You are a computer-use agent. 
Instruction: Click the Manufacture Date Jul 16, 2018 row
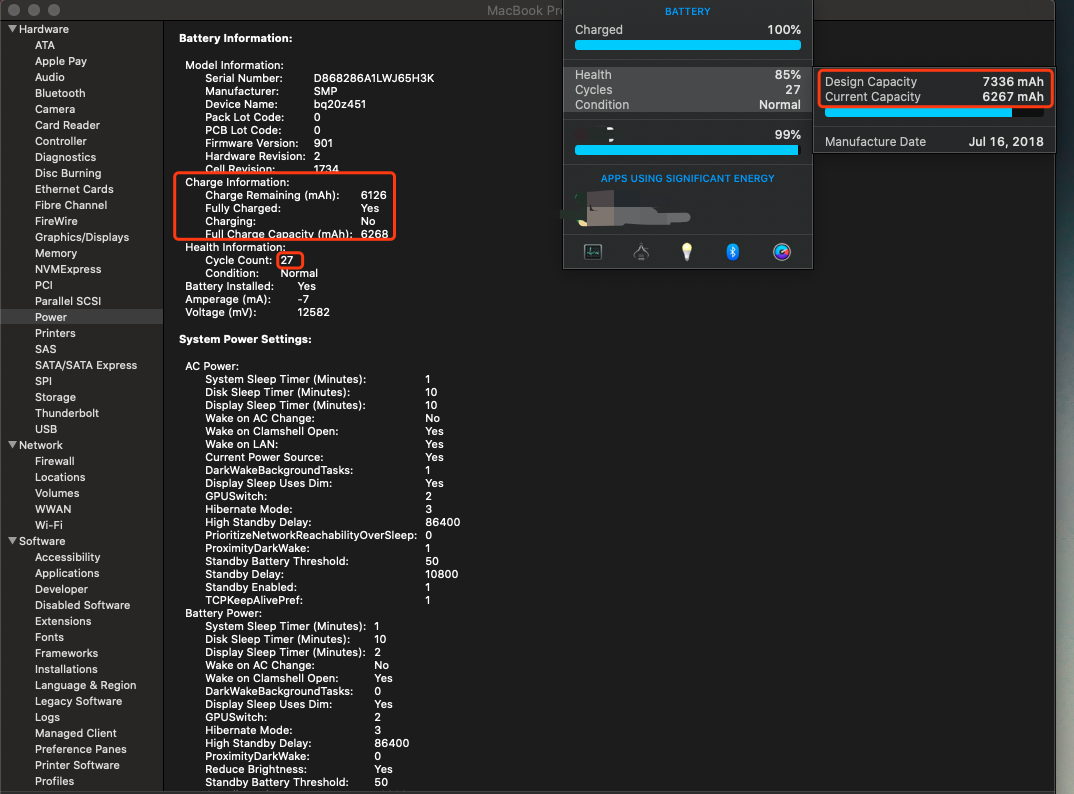click(934, 142)
